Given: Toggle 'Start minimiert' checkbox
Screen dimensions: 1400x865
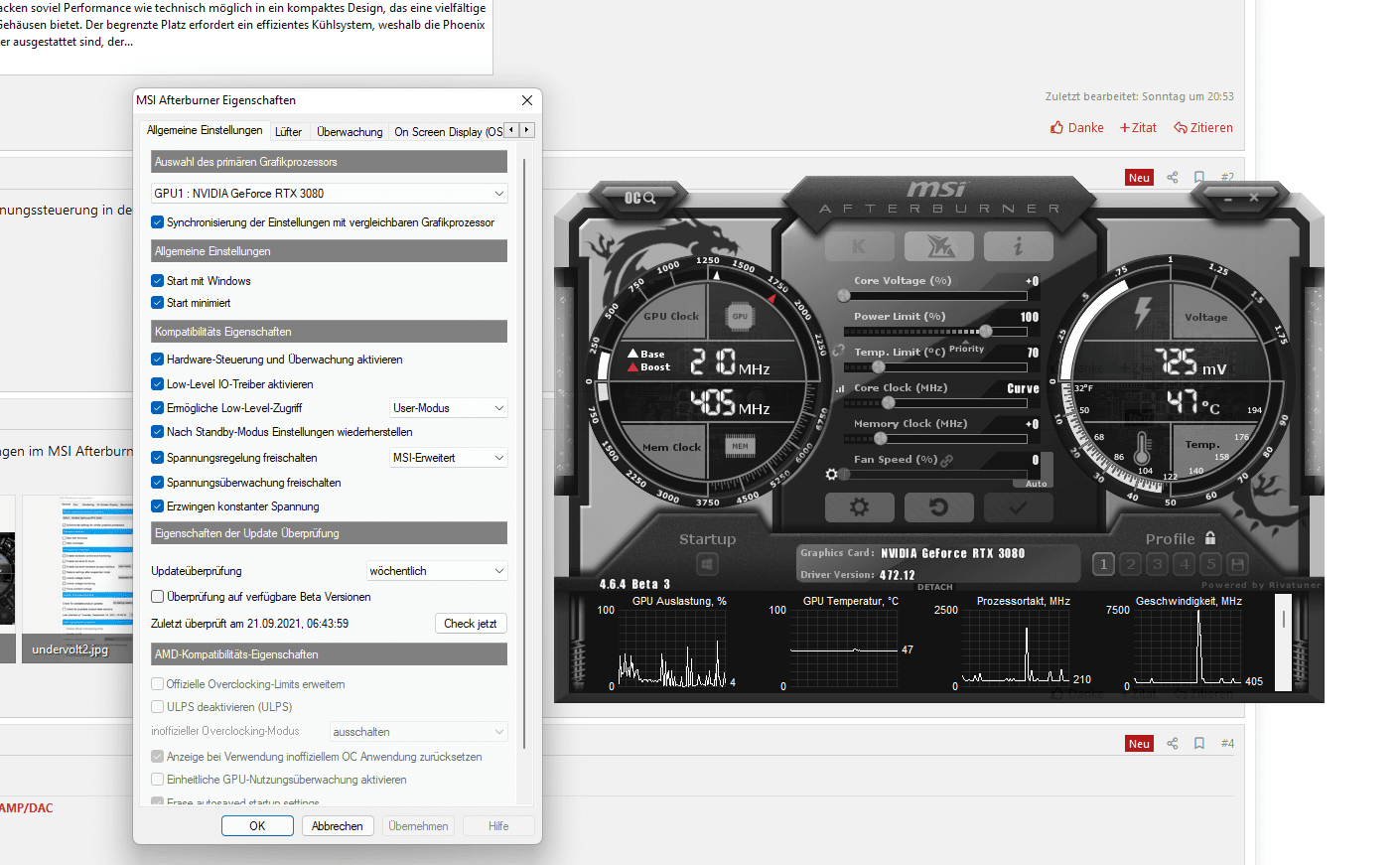Looking at the screenshot, I should (x=157, y=303).
